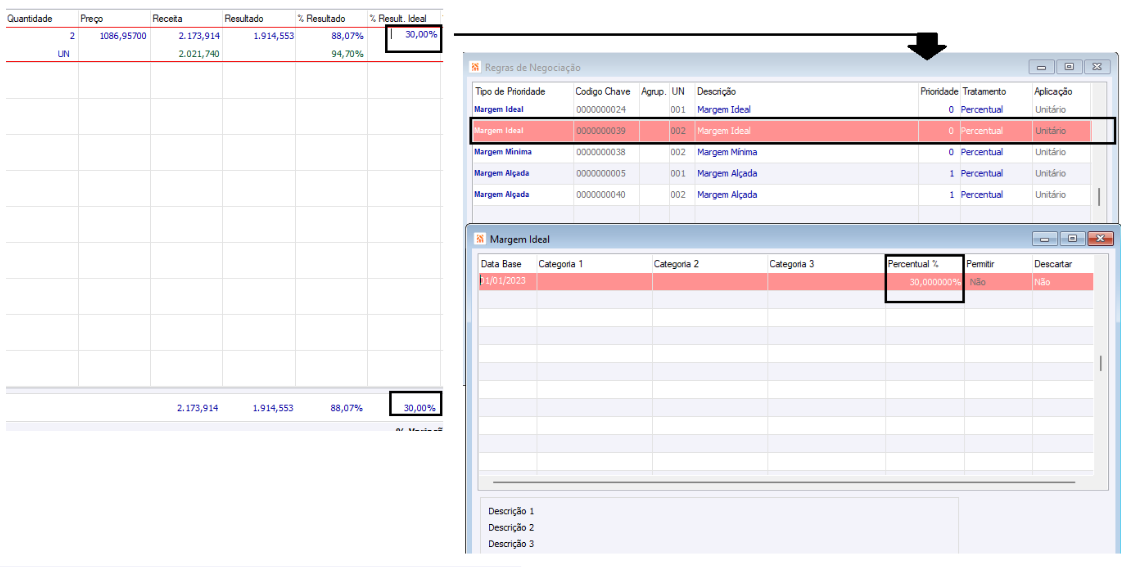The image size is (1121, 567).
Task: Click the Regras de Negociação window icon
Action: (x=475, y=67)
